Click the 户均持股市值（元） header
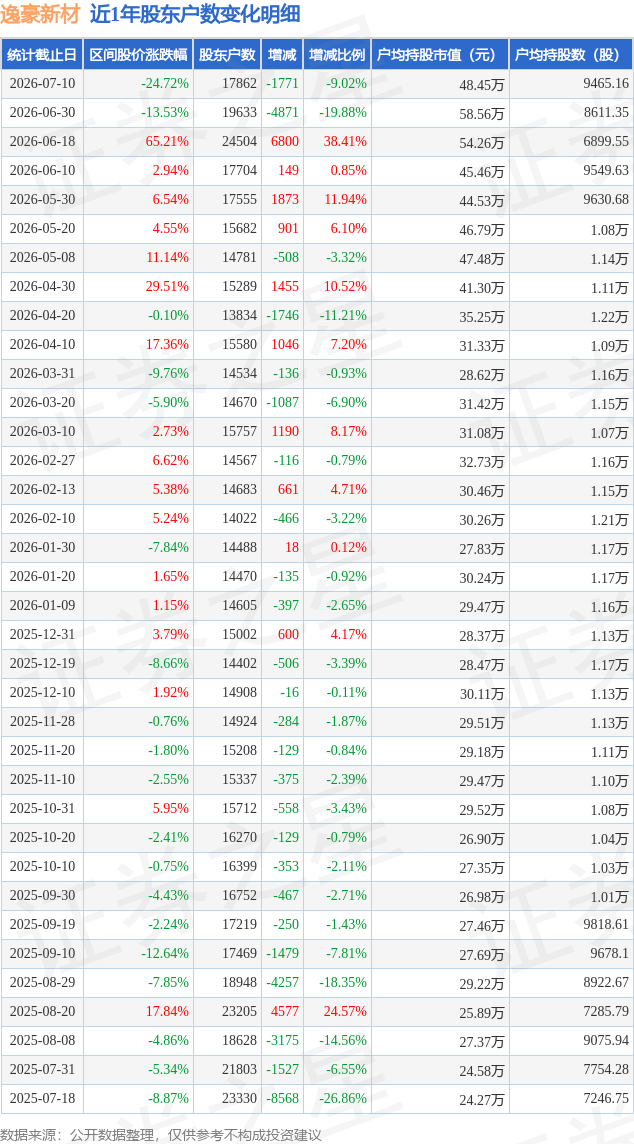 coord(440,55)
